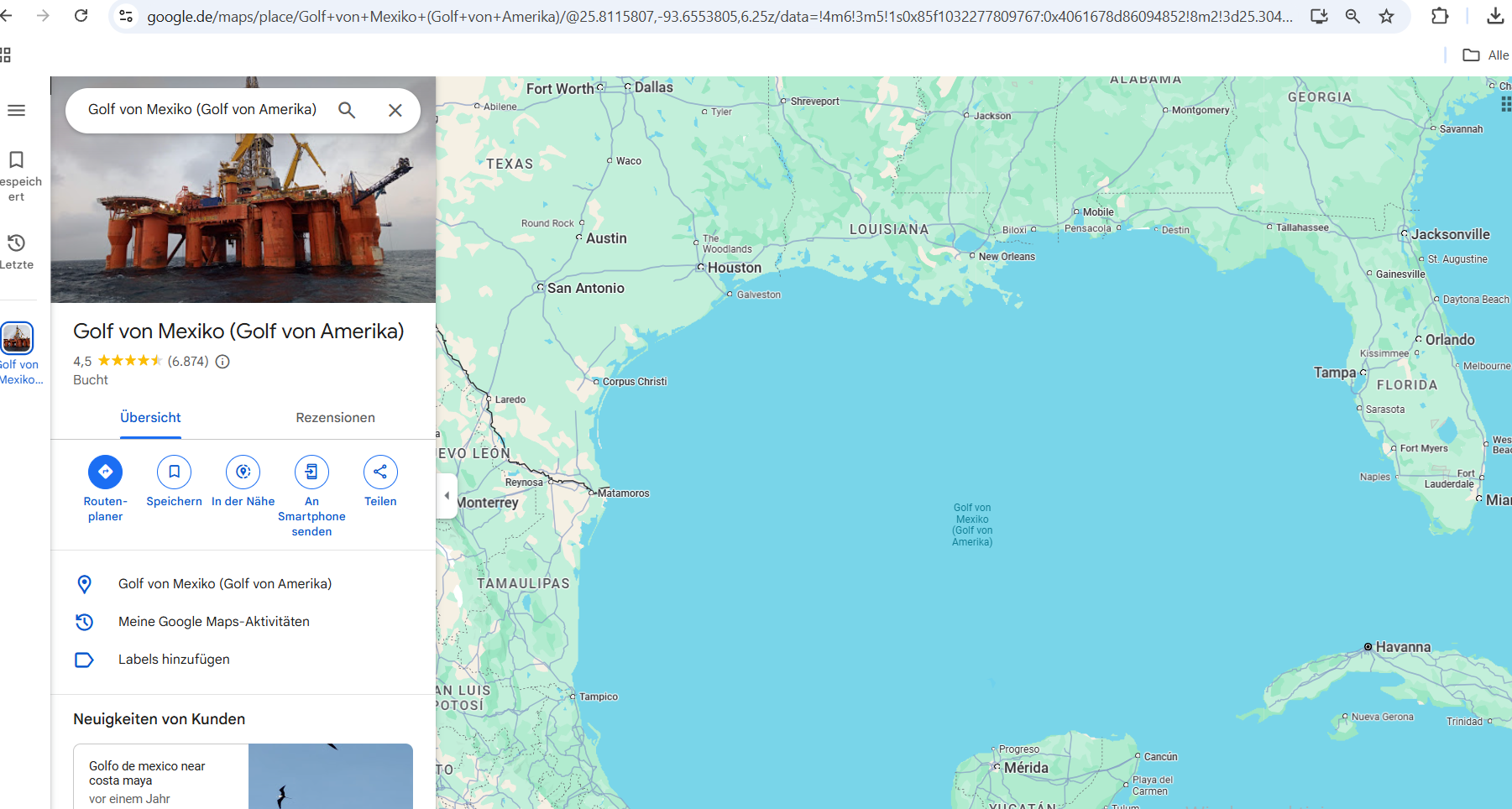Click the Fort Myers label on map
This screenshot has height=809, width=1512.
coord(1424,448)
